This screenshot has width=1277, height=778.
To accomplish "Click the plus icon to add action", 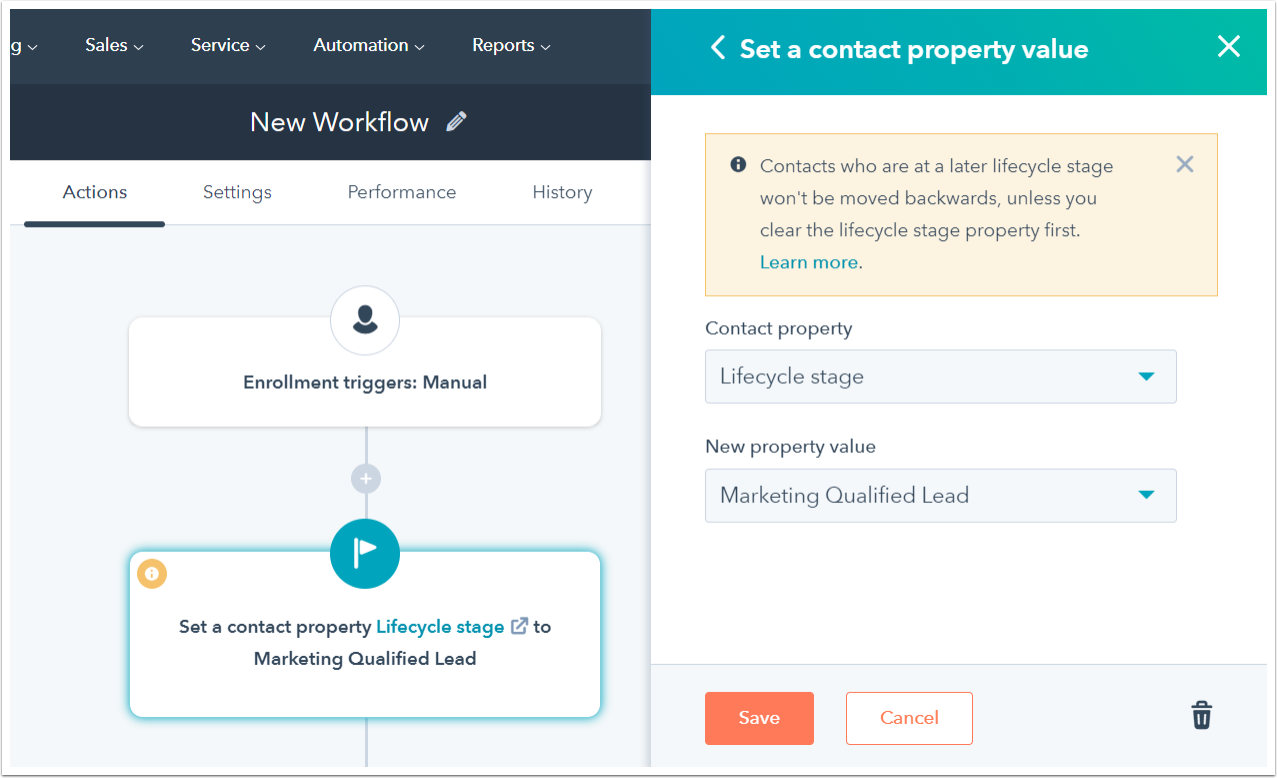I will (366, 479).
